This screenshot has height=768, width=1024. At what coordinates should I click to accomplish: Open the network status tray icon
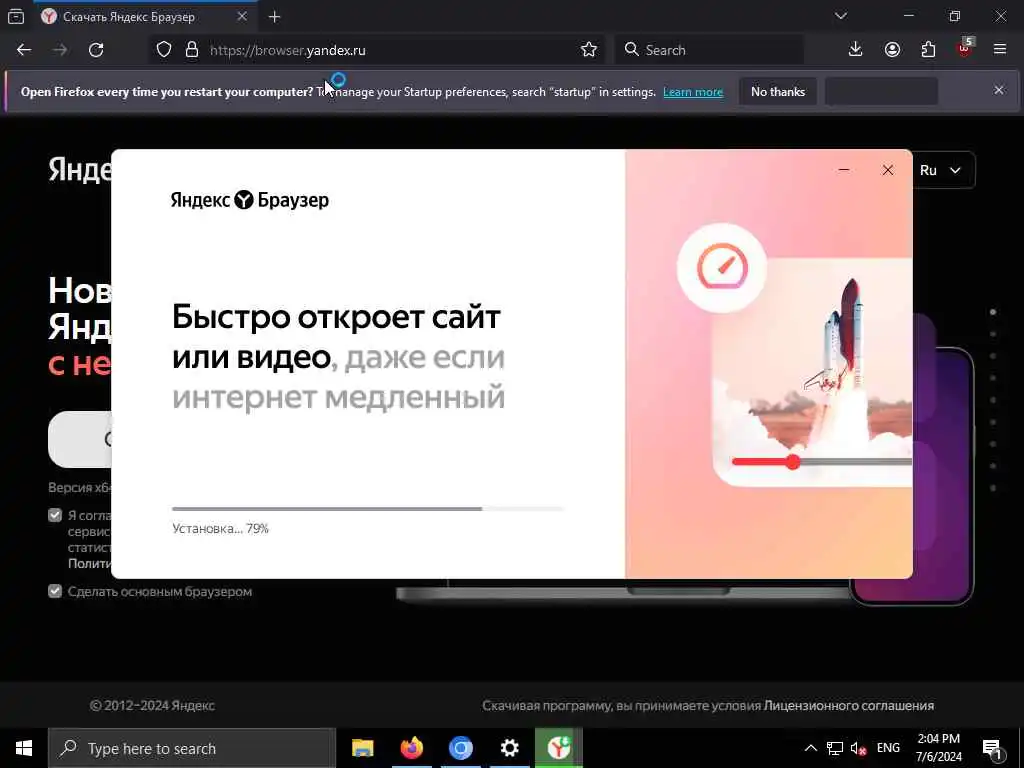835,748
